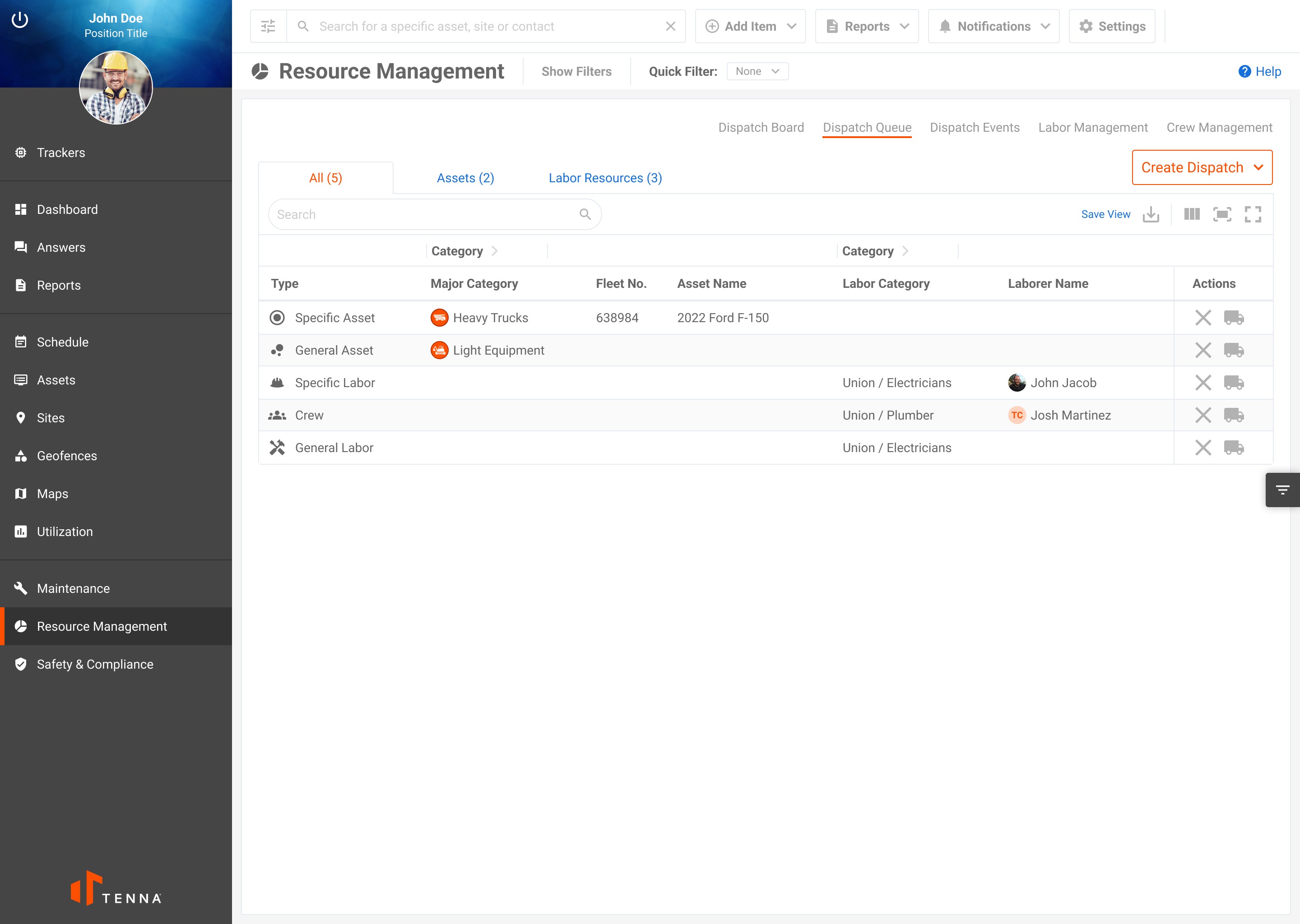Screen dimensions: 1300x924
Task: Open Assets in the sidebar
Action: click(116, 379)
